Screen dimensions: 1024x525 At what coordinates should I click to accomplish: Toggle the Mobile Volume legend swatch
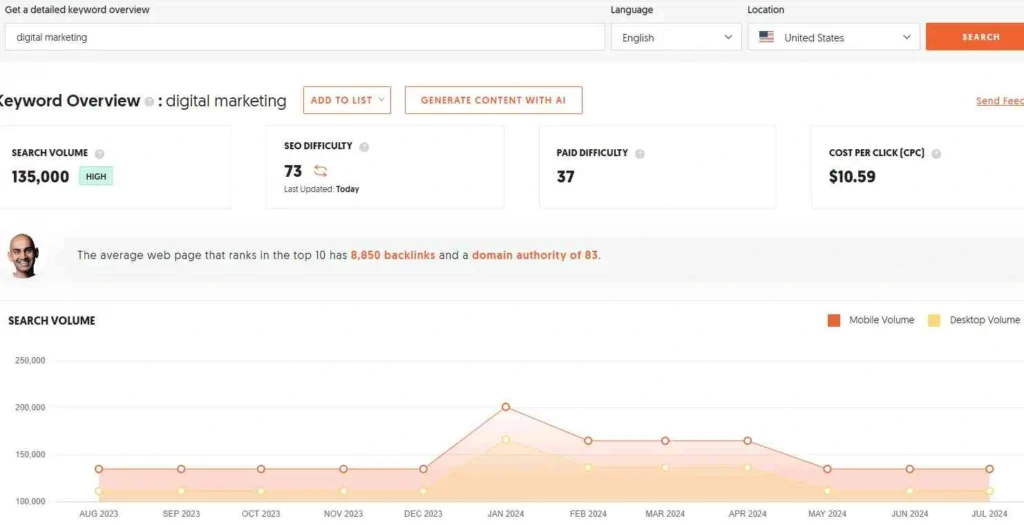[834, 321]
